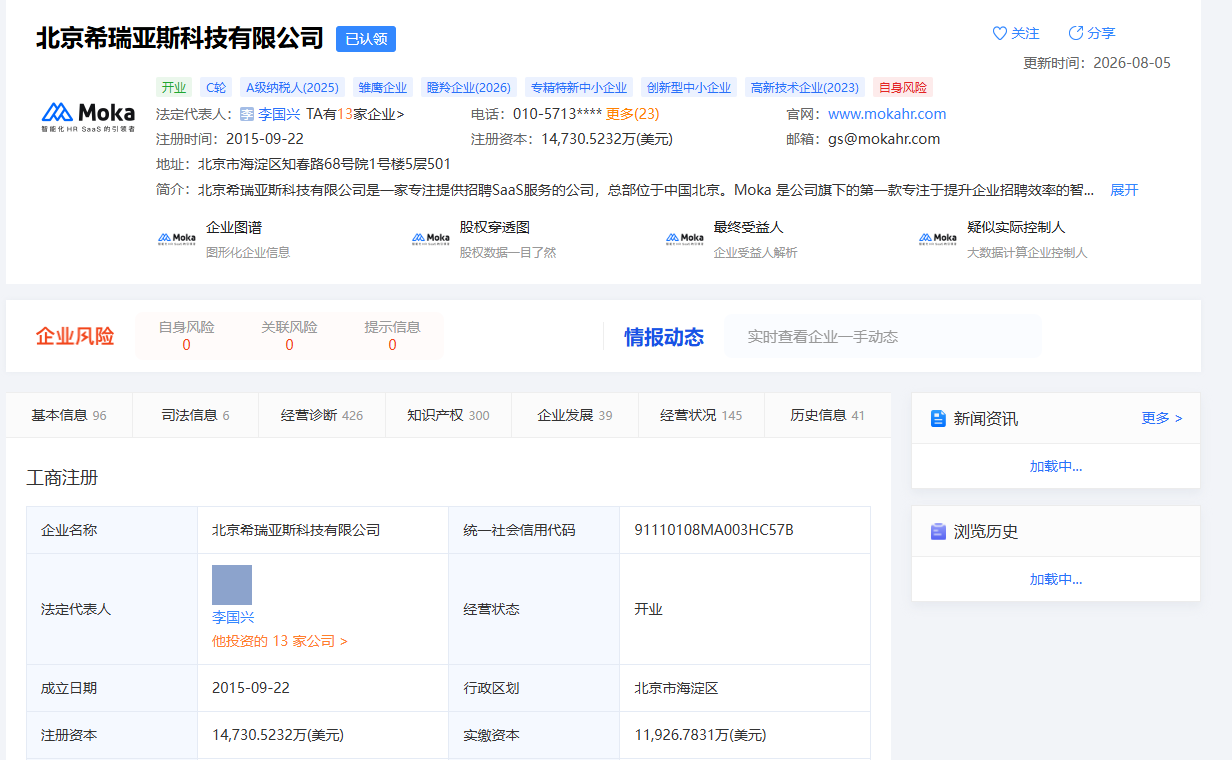Click the 浏览历史 history panel icon
This screenshot has height=760, width=1232.
tap(938, 531)
